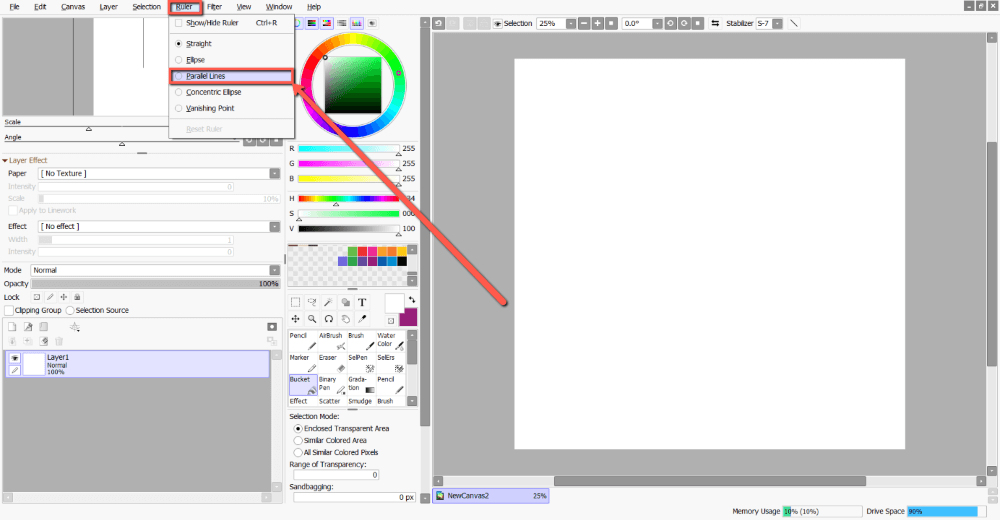The height and width of the screenshot is (520, 1000).
Task: Select the Text tool
Action: tap(362, 302)
